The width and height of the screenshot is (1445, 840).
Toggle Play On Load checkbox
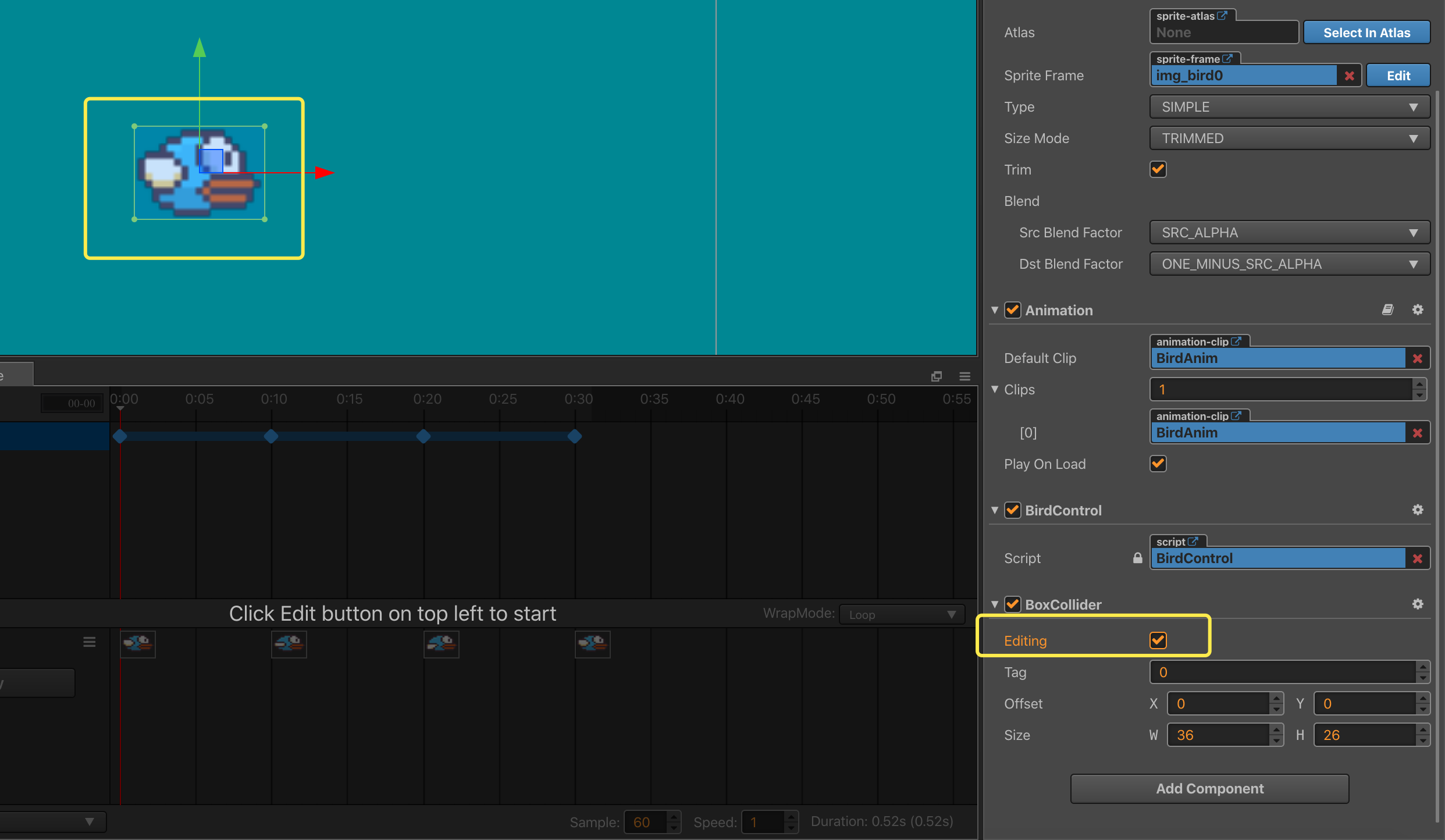1158,464
